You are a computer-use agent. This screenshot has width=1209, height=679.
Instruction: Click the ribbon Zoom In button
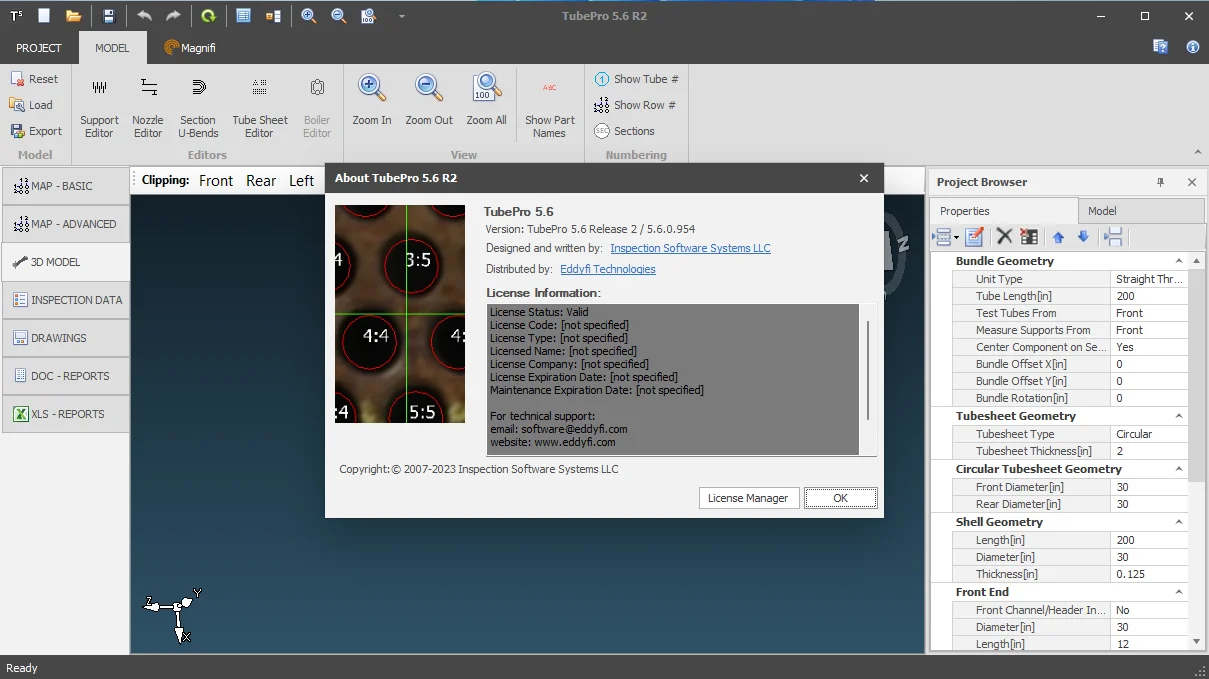click(x=372, y=100)
